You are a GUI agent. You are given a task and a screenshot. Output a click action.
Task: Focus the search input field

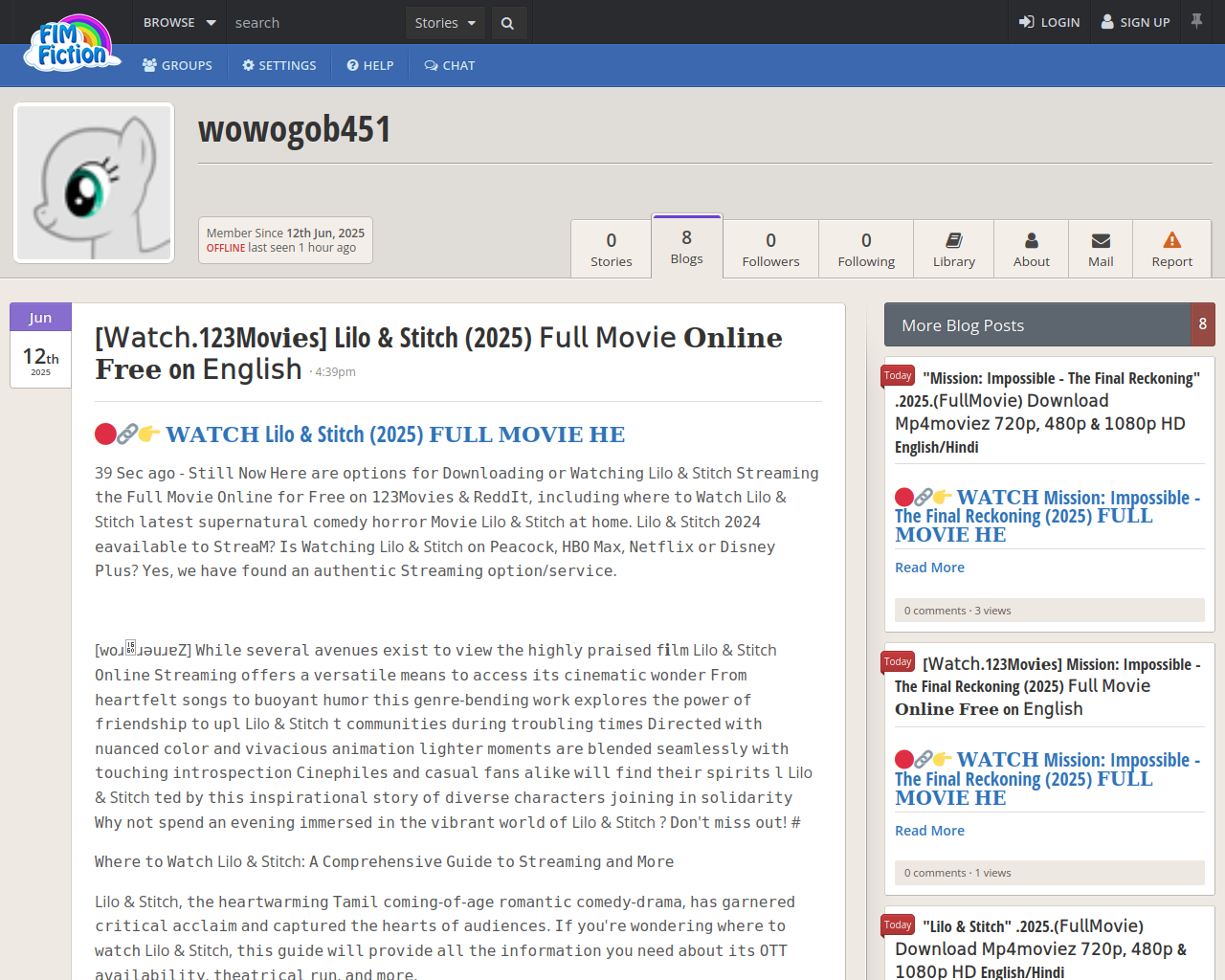(x=316, y=22)
